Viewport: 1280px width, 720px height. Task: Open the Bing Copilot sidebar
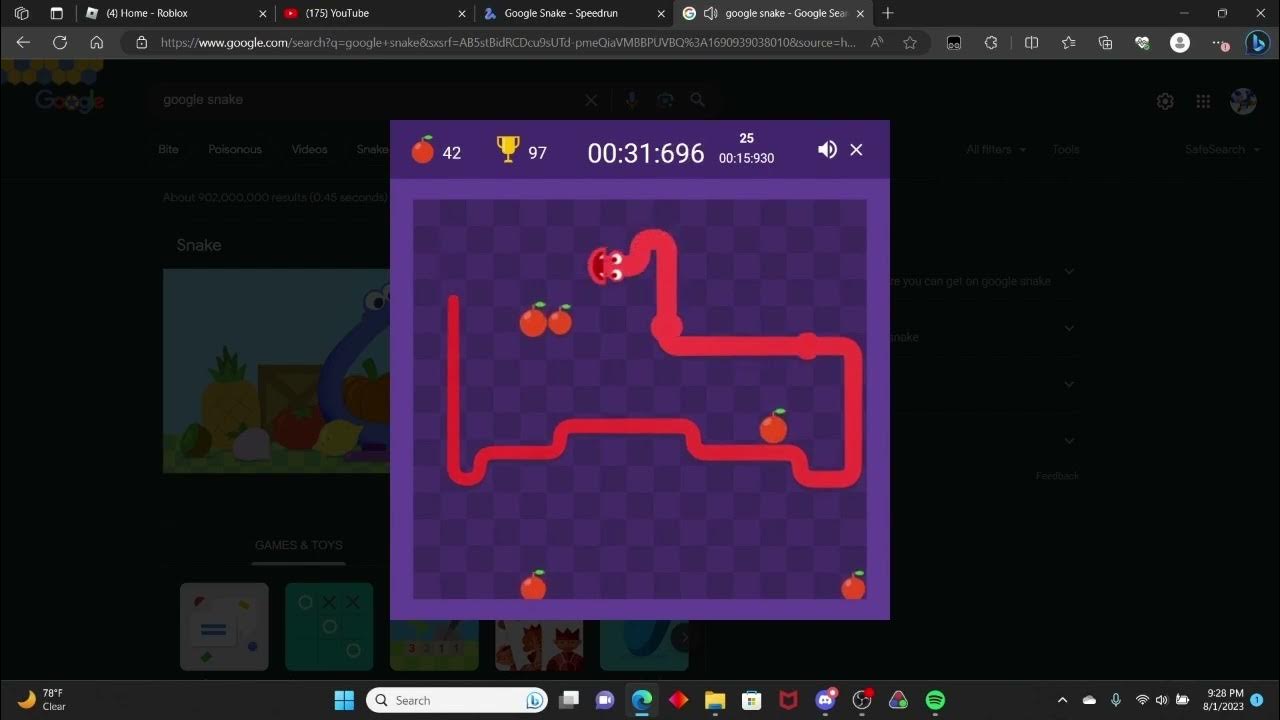pos(1257,43)
